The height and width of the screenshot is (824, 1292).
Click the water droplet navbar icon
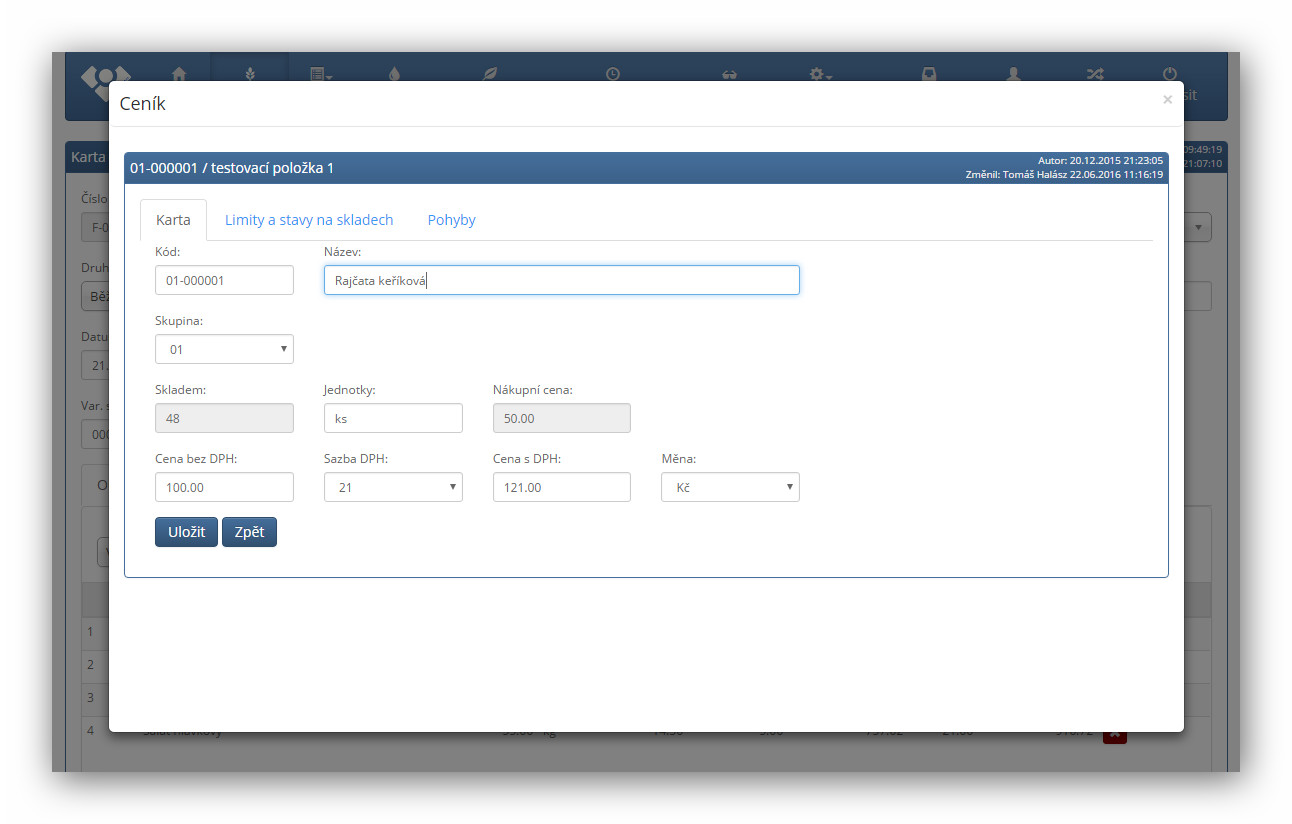(394, 74)
